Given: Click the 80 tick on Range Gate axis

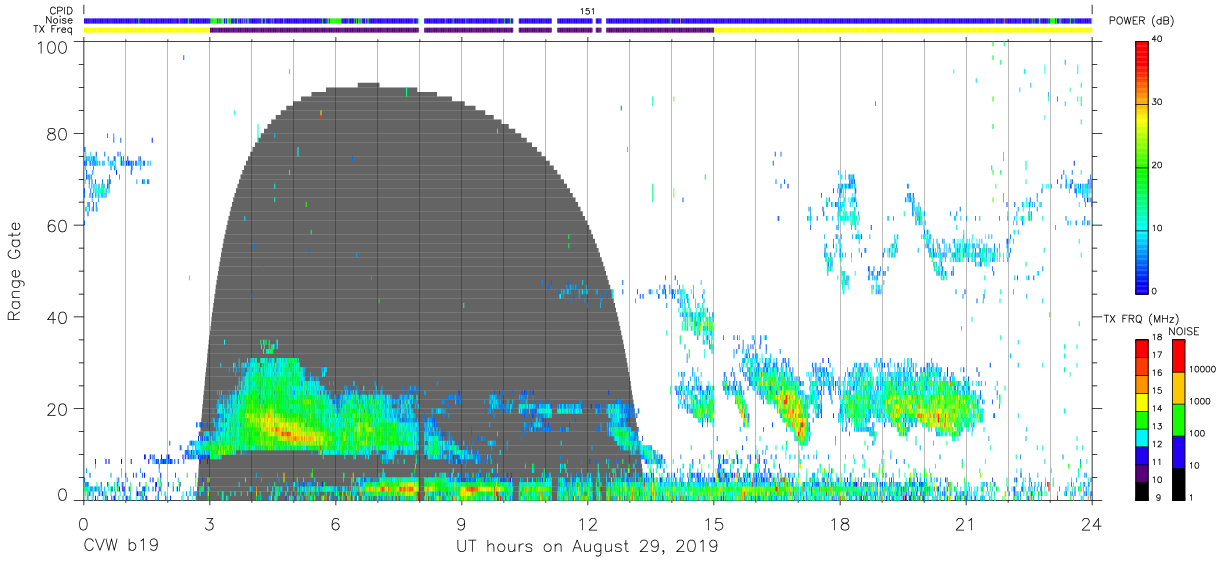Looking at the screenshot, I should [57, 134].
